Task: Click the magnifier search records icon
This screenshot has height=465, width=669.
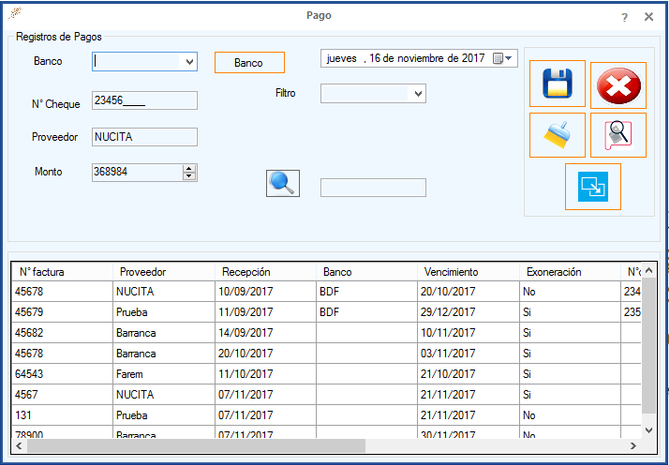Action: pos(618,135)
